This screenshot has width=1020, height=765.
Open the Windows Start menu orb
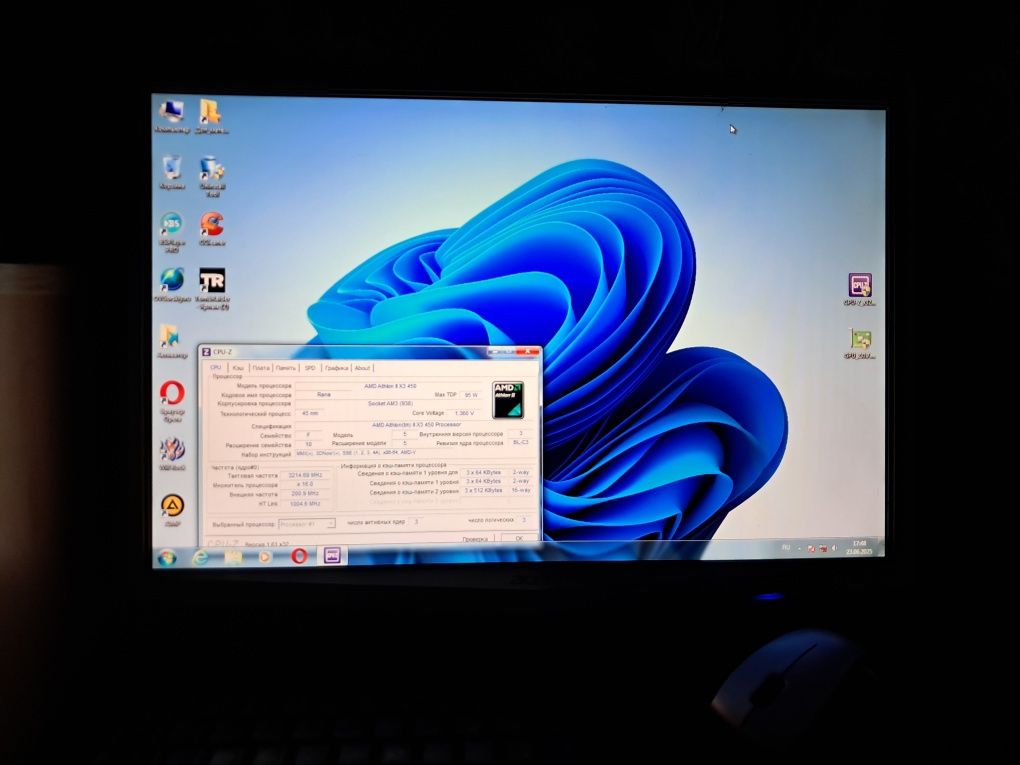coord(167,557)
